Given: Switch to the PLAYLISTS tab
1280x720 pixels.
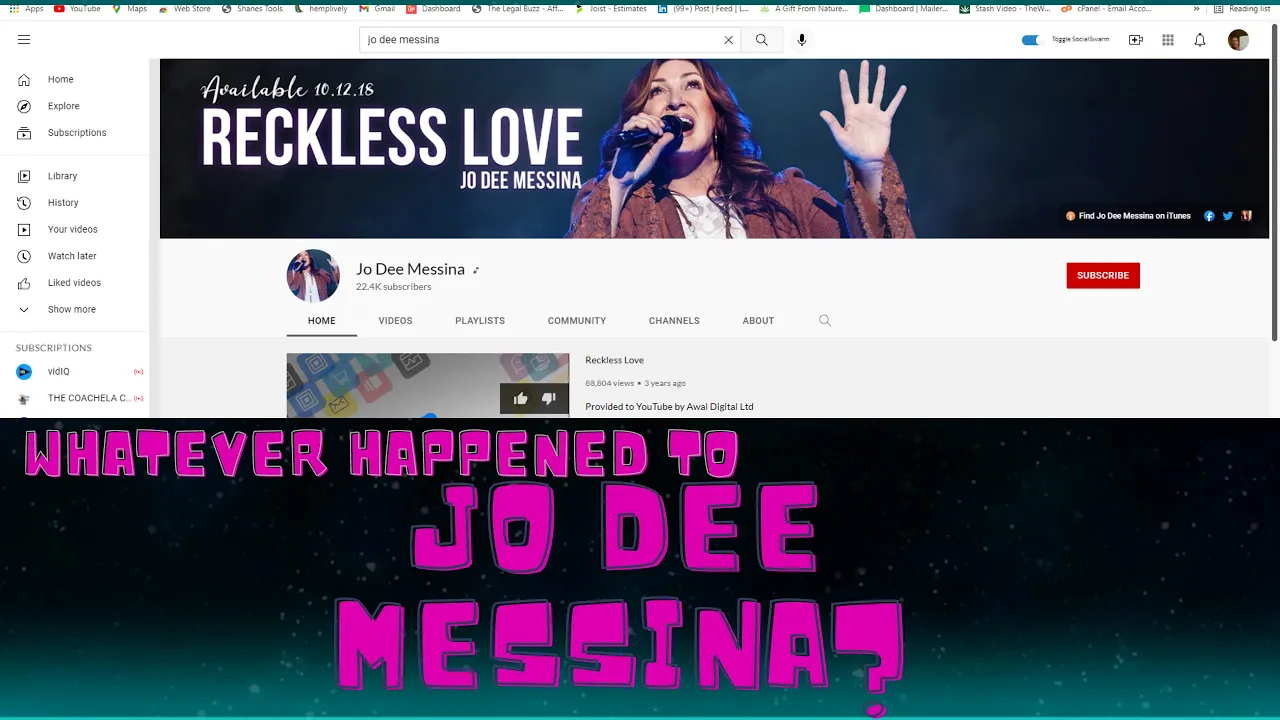Looking at the screenshot, I should [480, 321].
